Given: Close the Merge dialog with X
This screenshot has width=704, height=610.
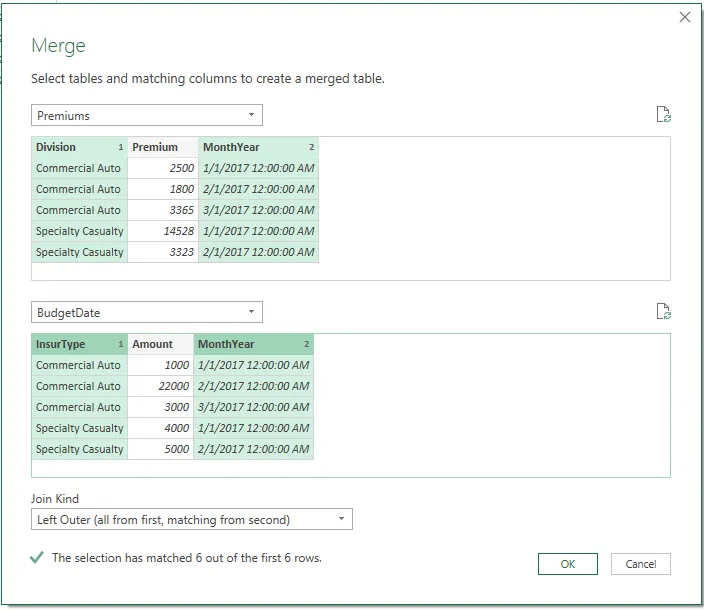Looking at the screenshot, I should click(685, 17).
